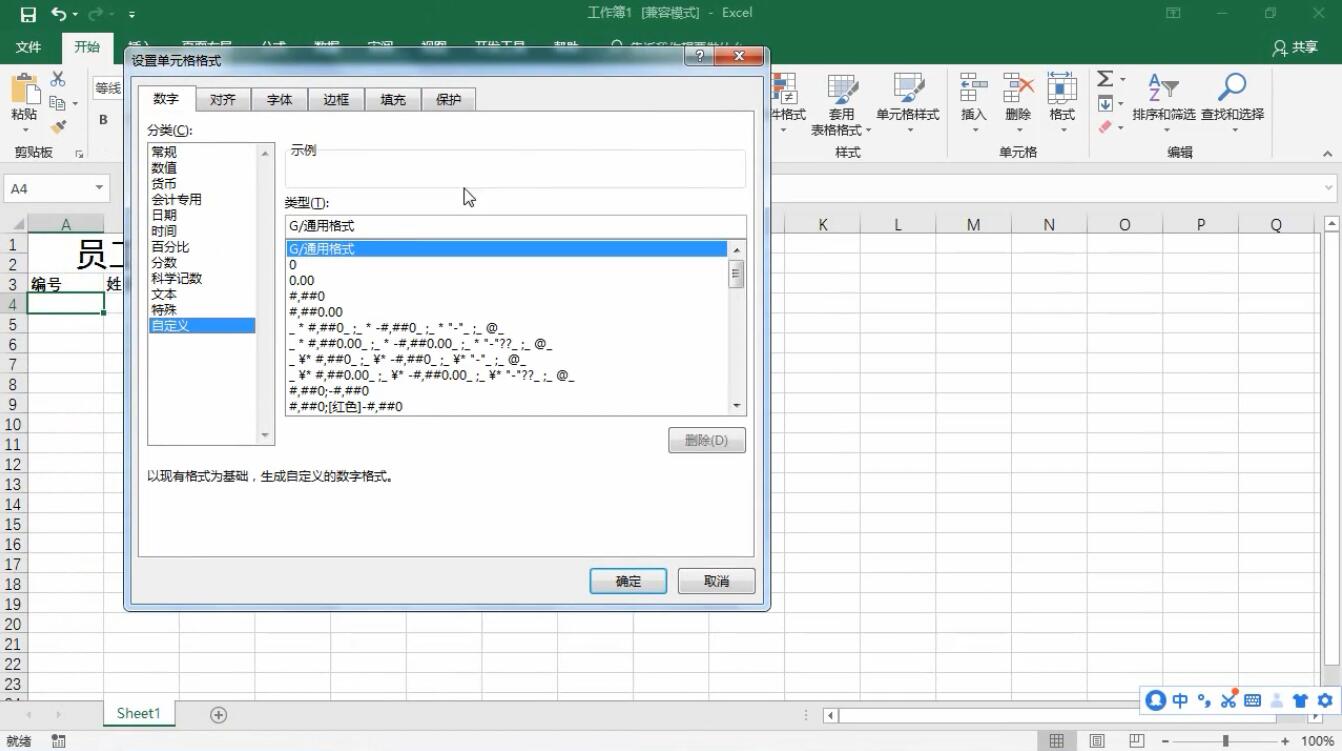Open IME settings gear icon

click(1325, 700)
